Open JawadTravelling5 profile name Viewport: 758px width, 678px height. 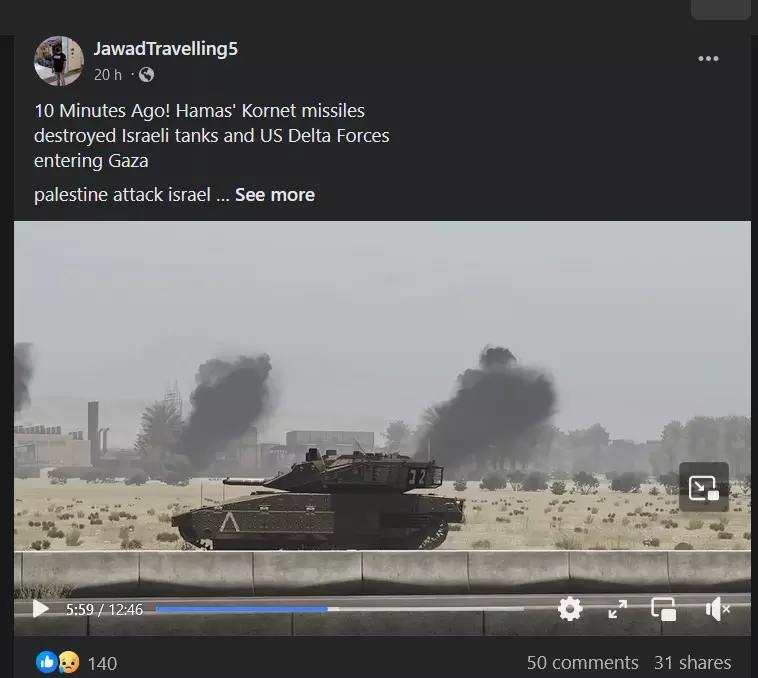[165, 49]
